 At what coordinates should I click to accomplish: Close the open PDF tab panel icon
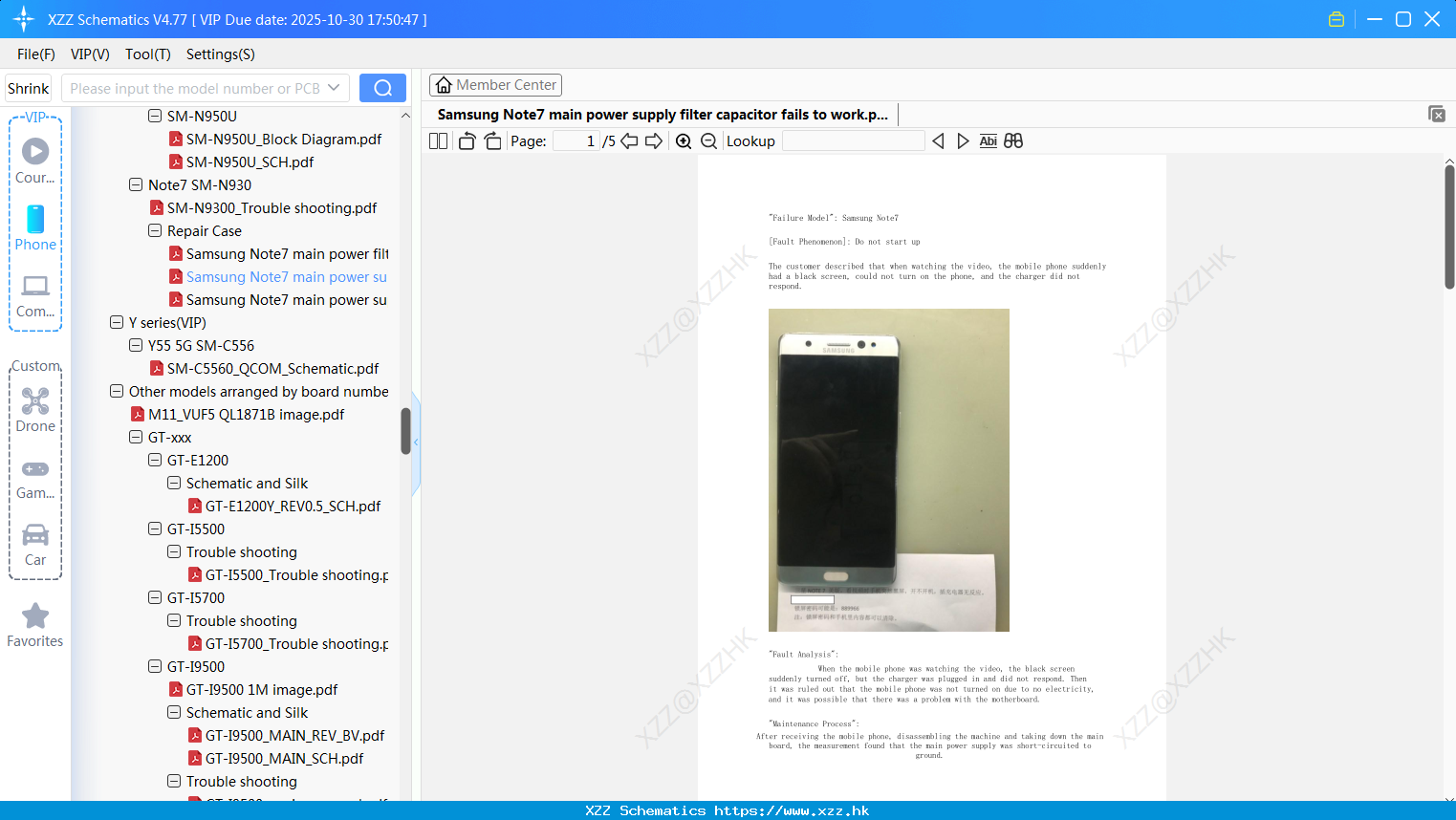[1436, 114]
